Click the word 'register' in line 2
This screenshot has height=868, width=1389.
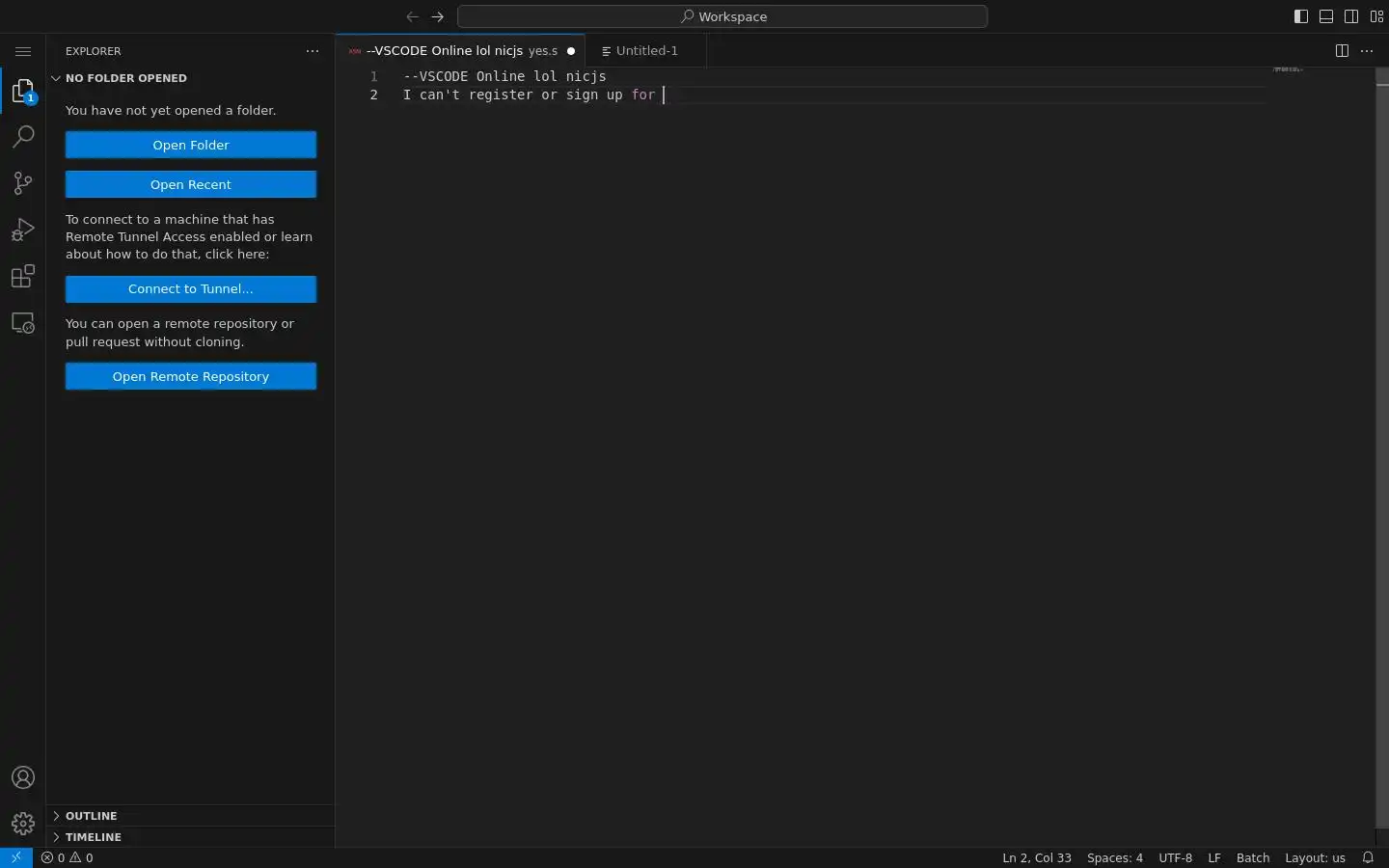[x=501, y=95]
